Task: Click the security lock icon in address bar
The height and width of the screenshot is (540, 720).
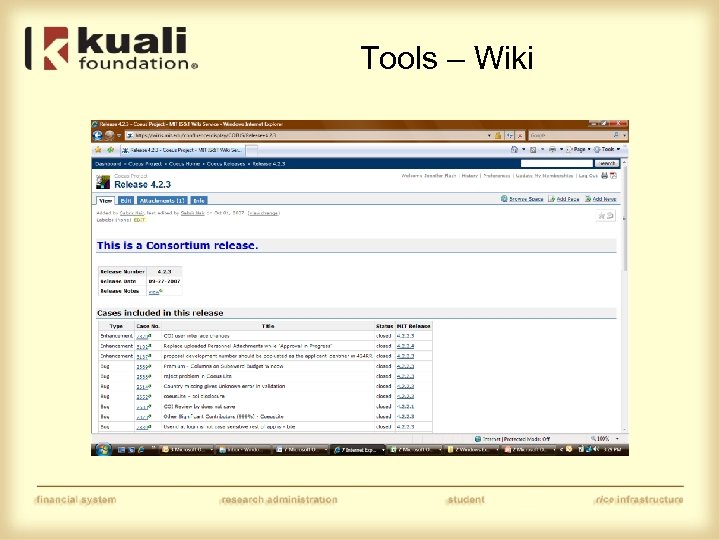Action: click(498, 135)
